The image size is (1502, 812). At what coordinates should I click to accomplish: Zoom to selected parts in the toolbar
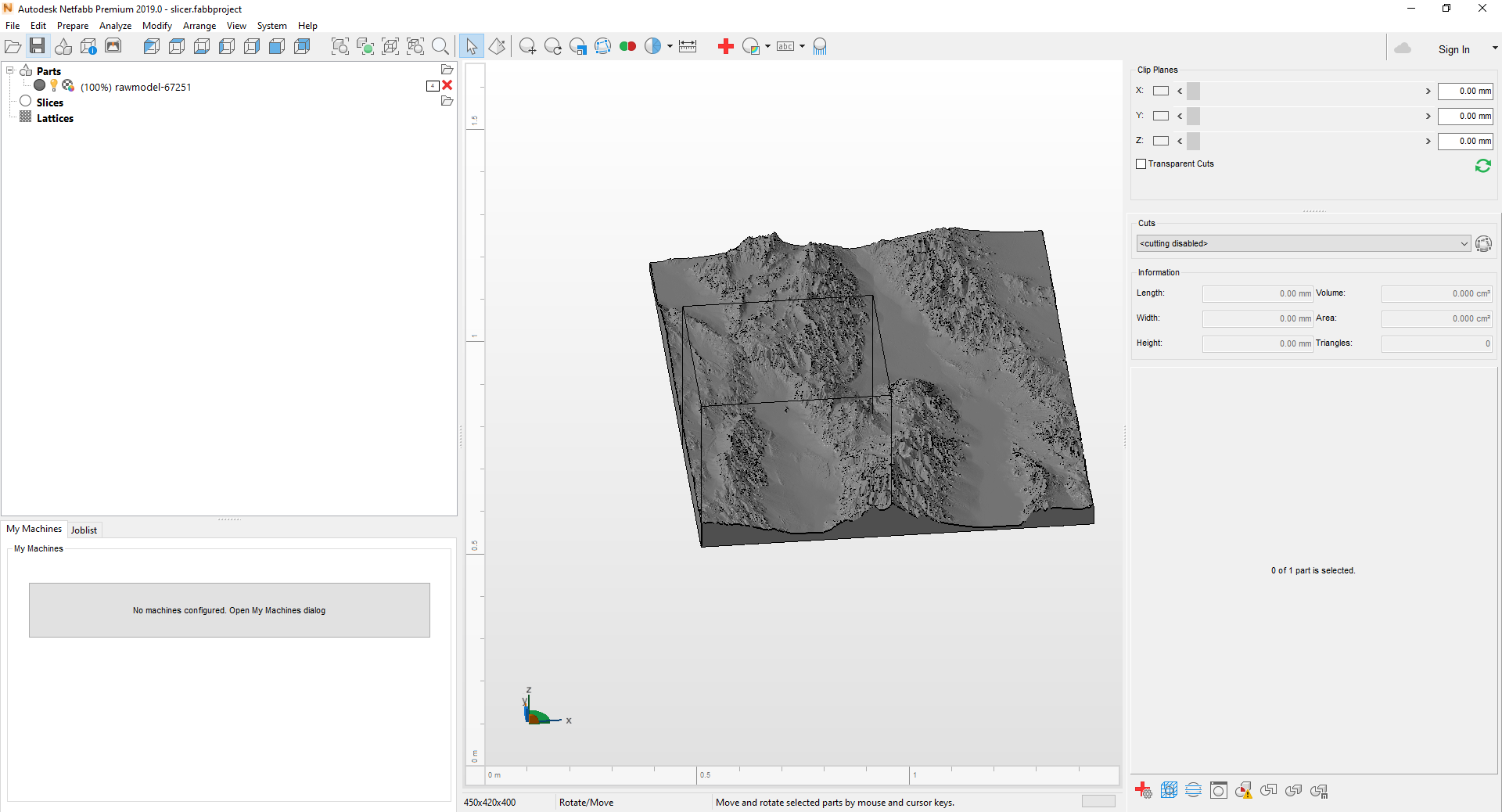click(x=365, y=47)
